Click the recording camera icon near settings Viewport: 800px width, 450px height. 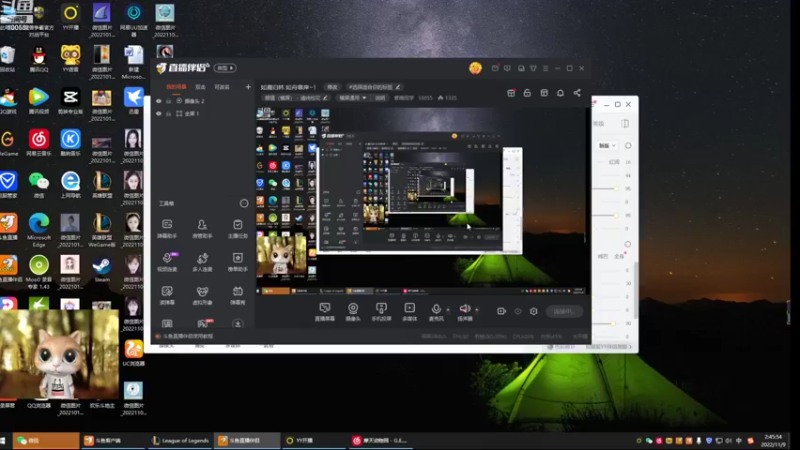pos(501,311)
